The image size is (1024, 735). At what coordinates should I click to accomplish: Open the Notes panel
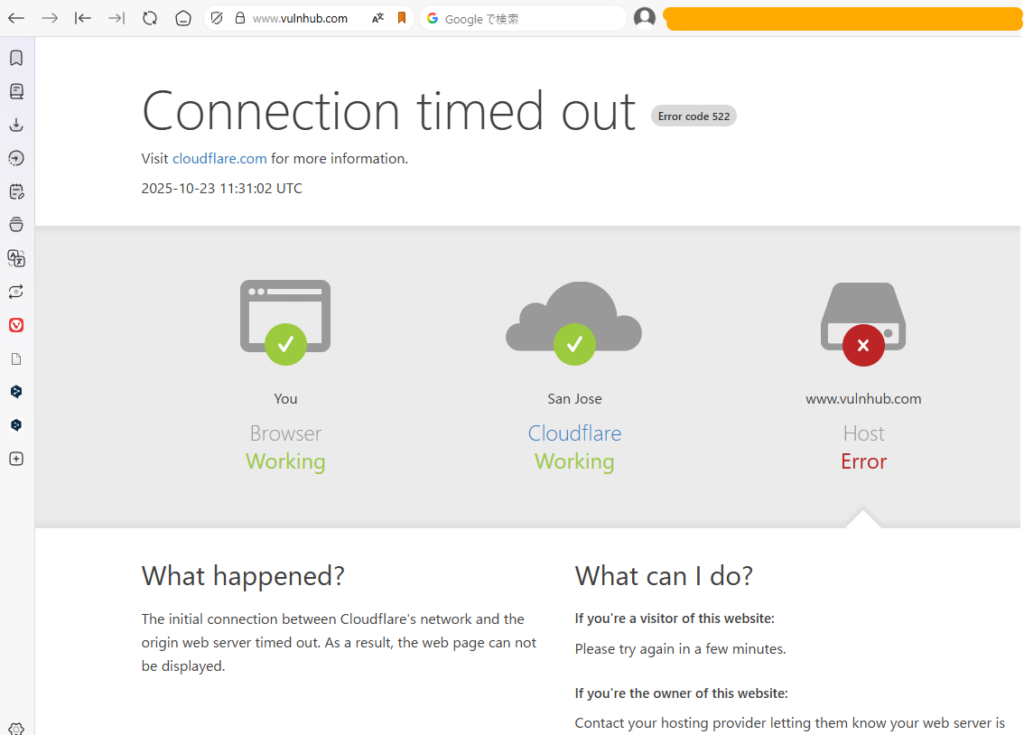(x=16, y=191)
